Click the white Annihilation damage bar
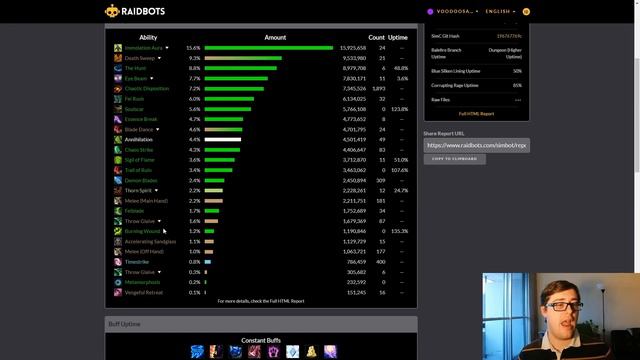 223,140
